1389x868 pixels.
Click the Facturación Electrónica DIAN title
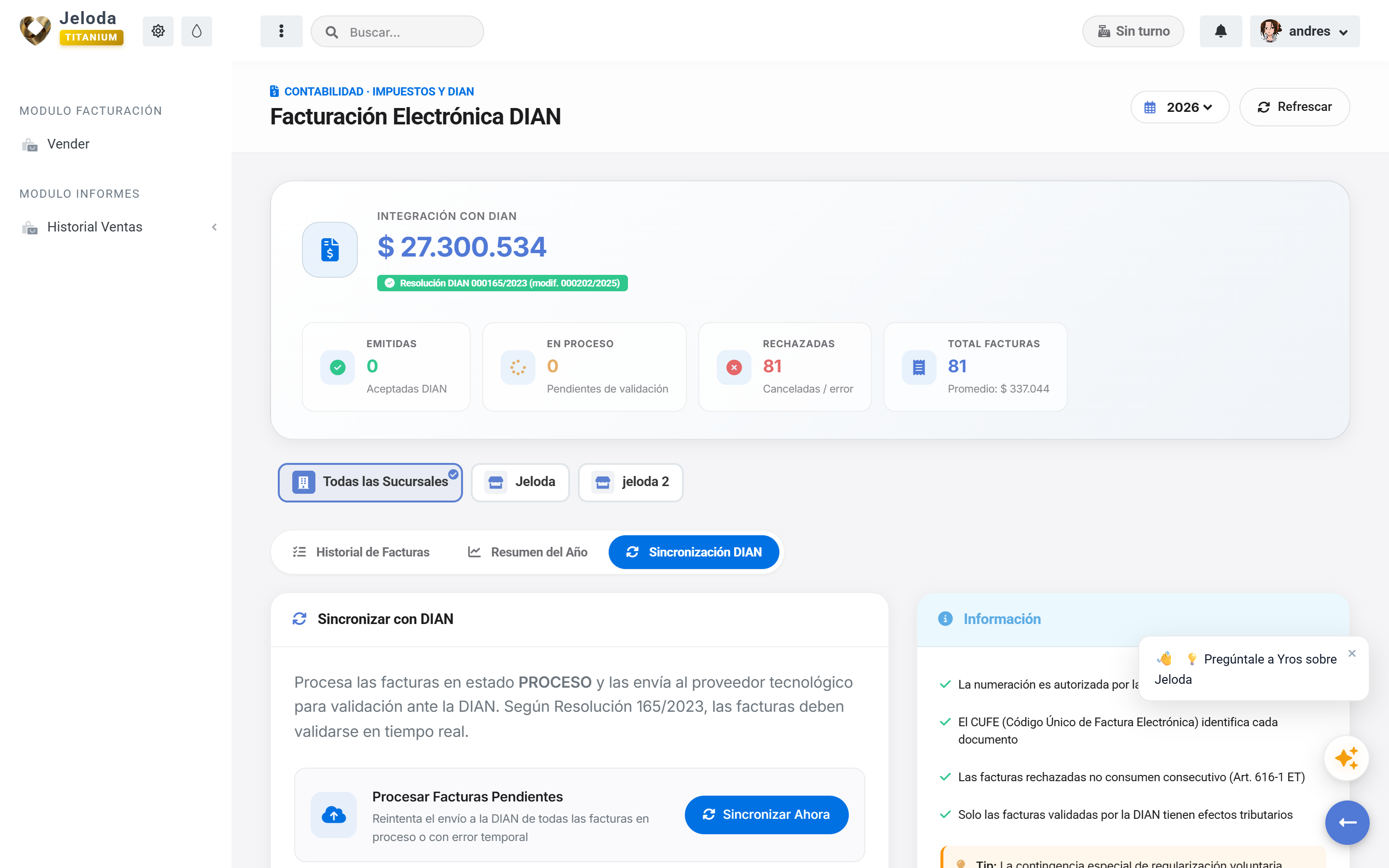pyautogui.click(x=416, y=117)
